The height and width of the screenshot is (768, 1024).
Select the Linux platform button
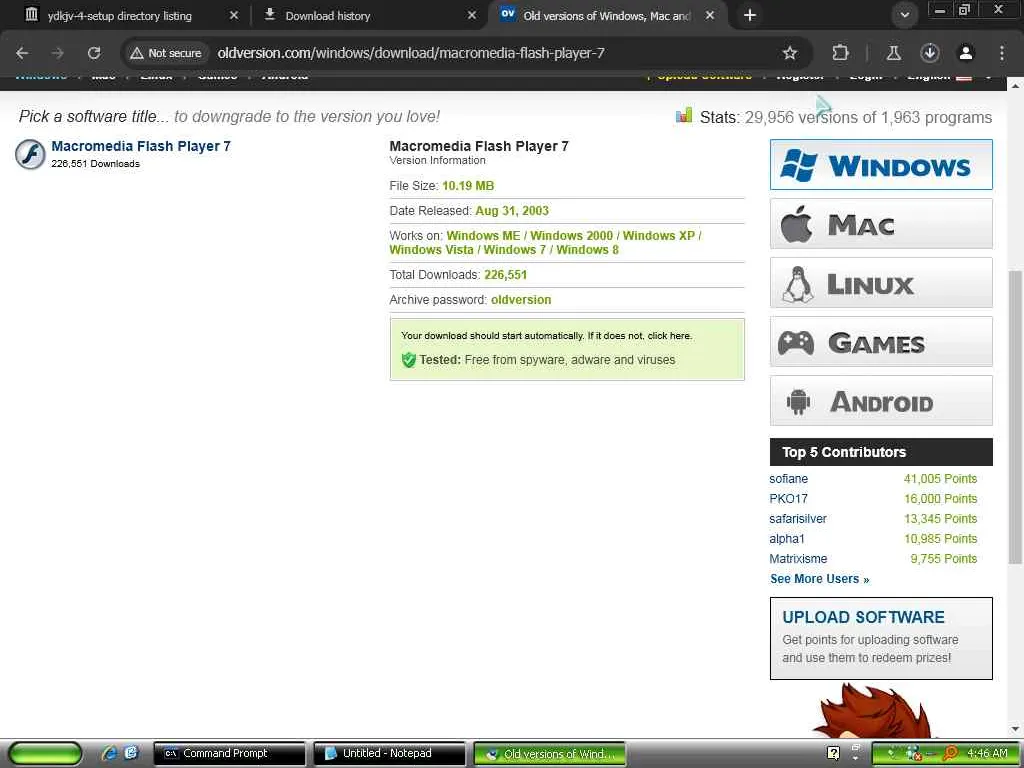point(881,283)
